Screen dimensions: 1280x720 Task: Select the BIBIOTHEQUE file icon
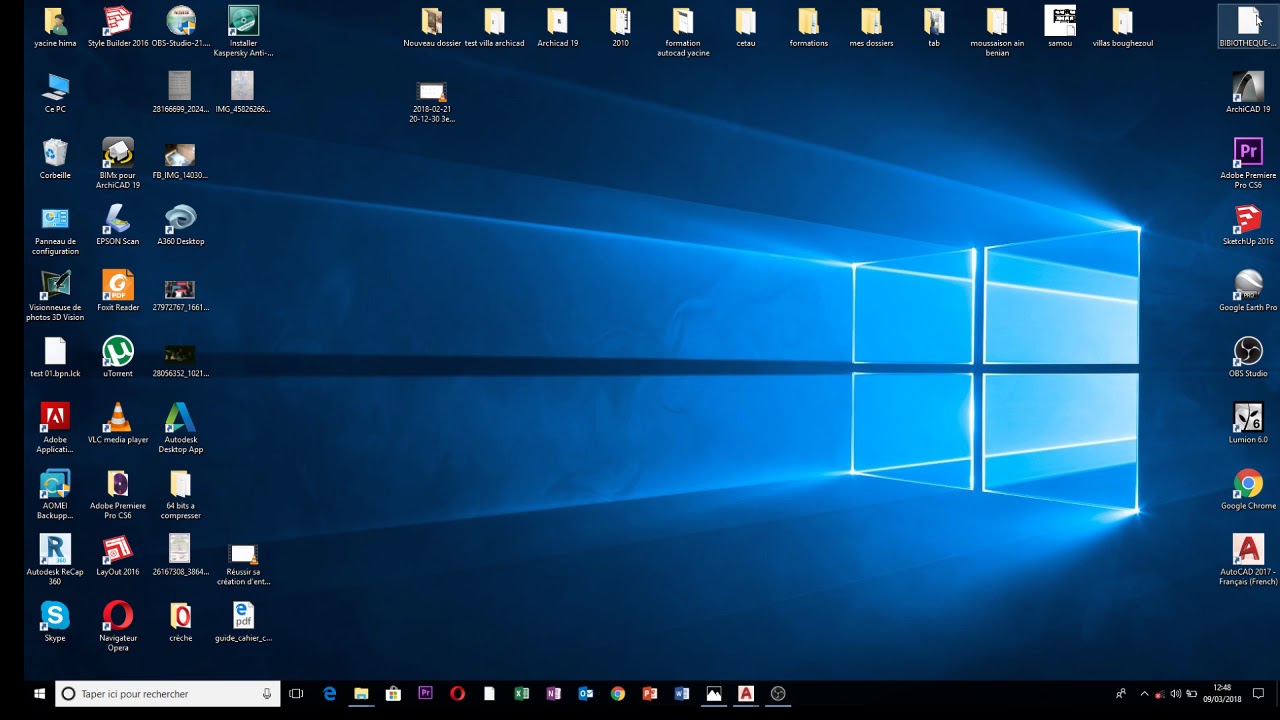(x=1248, y=27)
